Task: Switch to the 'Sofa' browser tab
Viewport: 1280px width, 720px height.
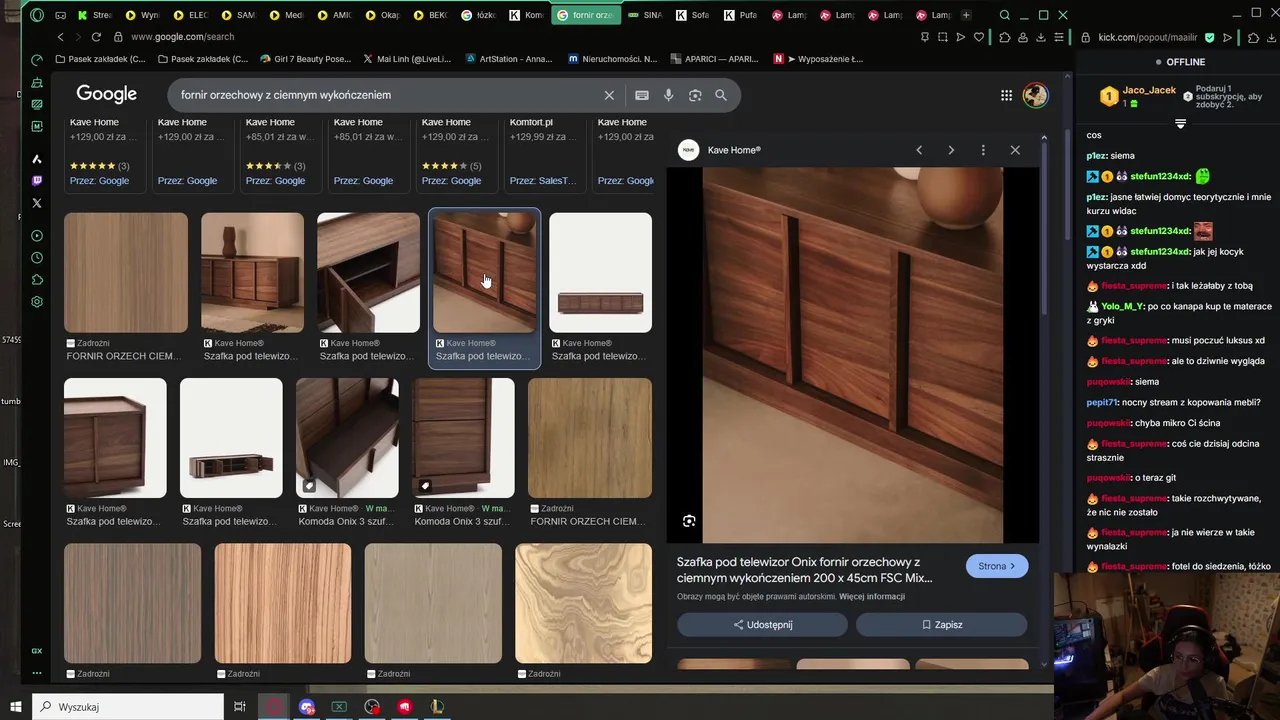Action: [x=694, y=15]
